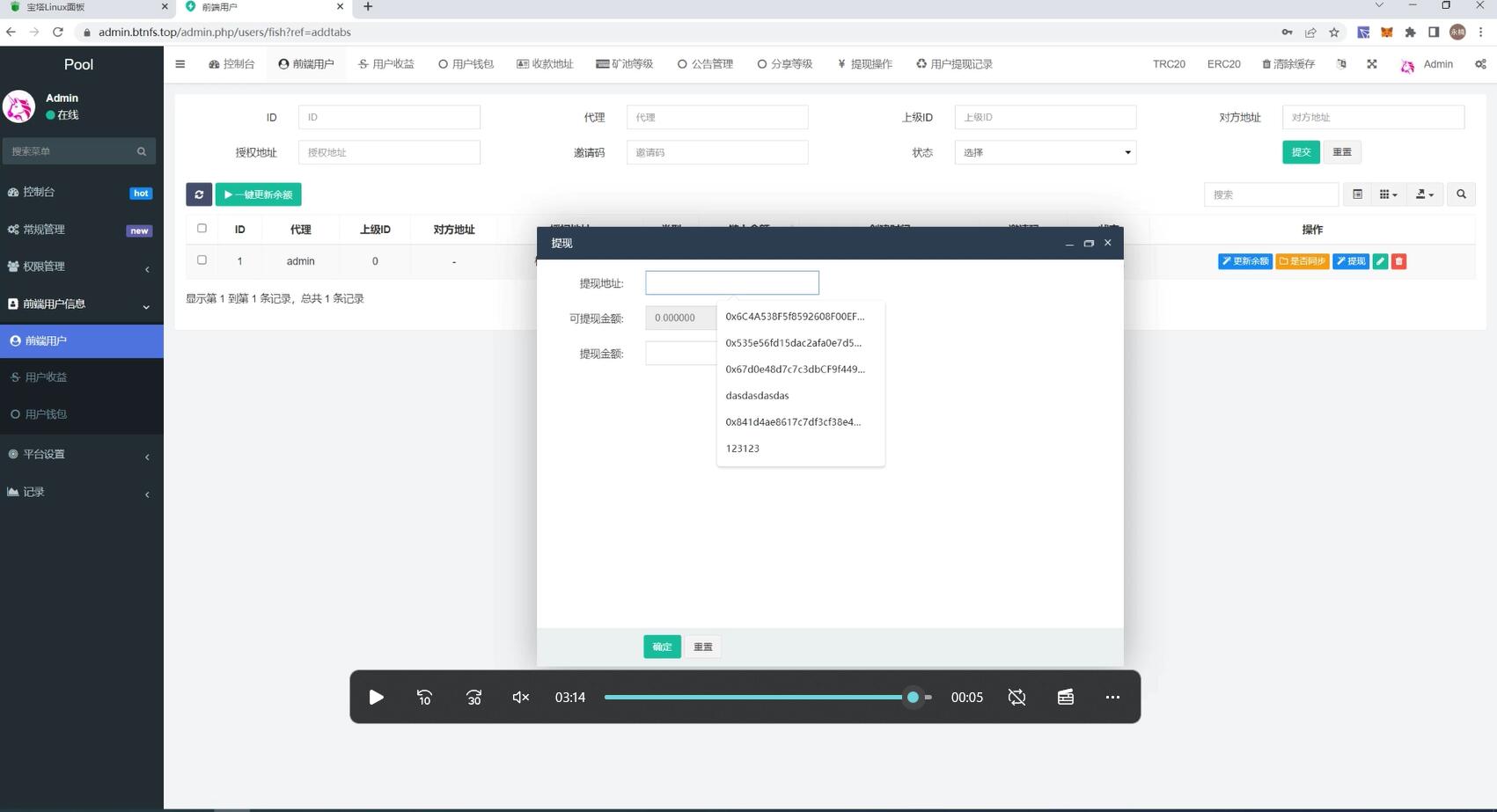The image size is (1497, 812).
Task: Click the red trash delete icon for user admin
Action: (1398, 260)
